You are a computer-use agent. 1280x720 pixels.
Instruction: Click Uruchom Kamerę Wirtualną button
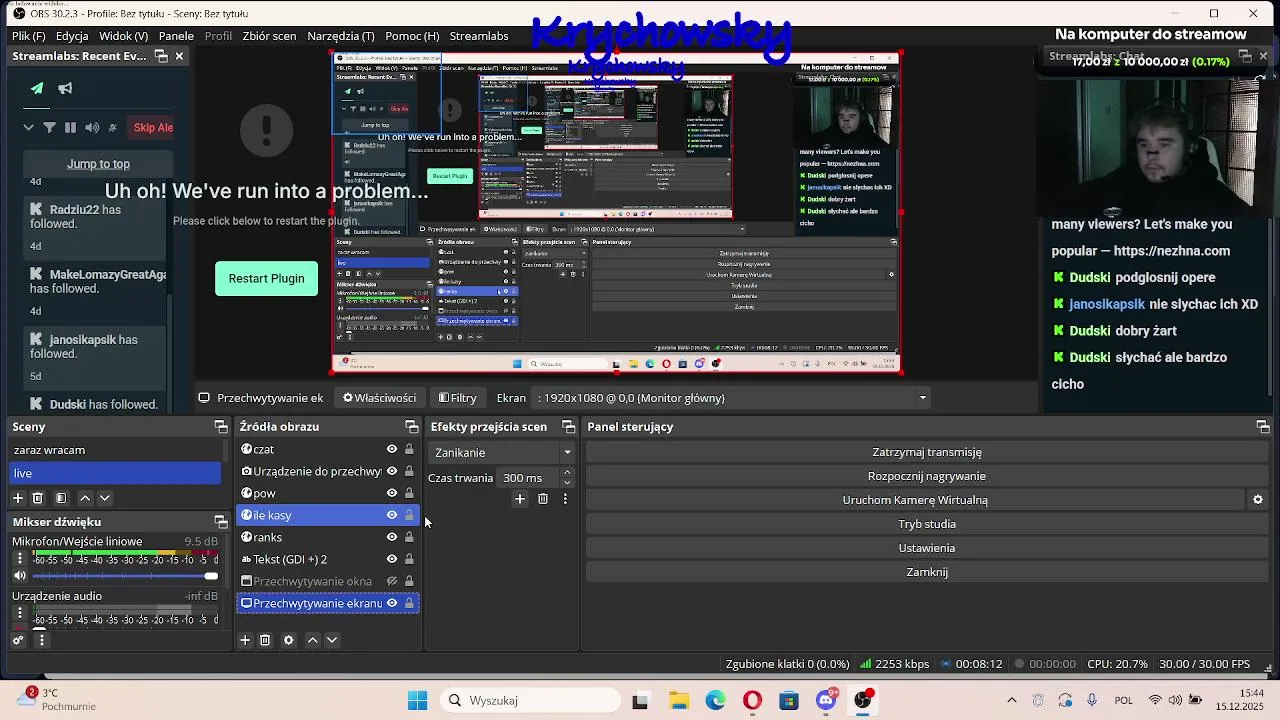[915, 500]
